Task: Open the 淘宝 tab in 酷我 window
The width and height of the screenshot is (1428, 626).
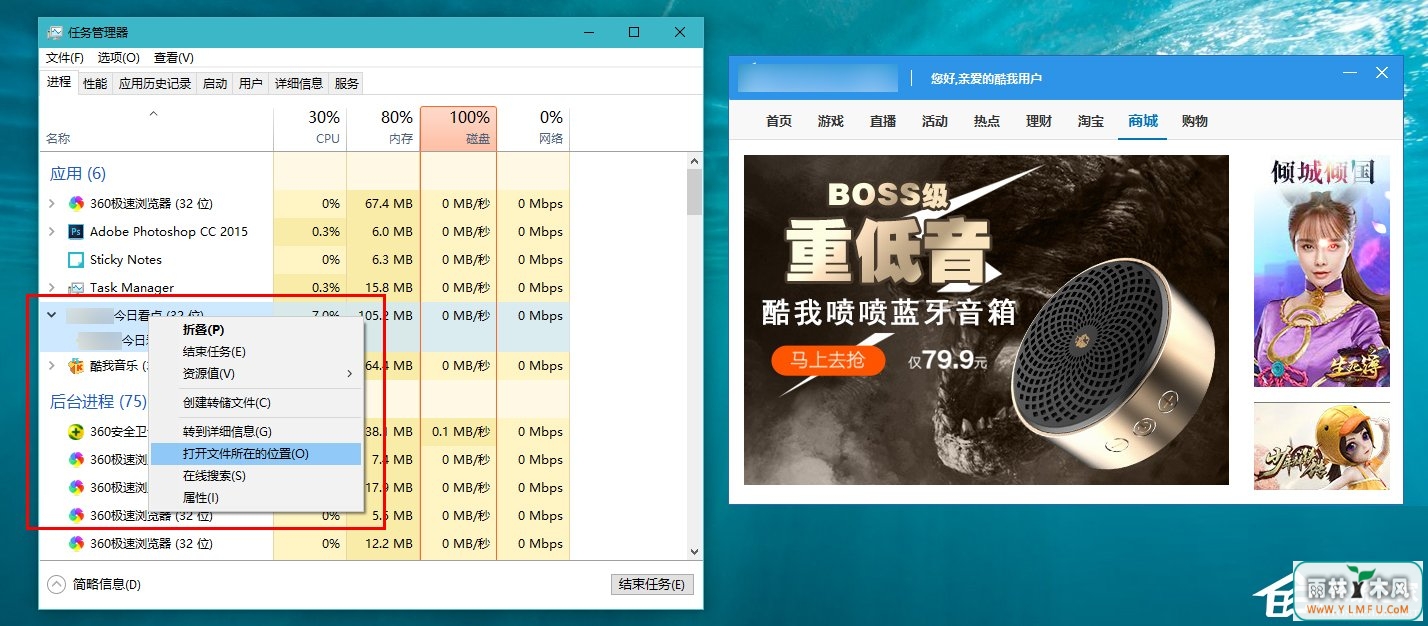Action: (1091, 121)
